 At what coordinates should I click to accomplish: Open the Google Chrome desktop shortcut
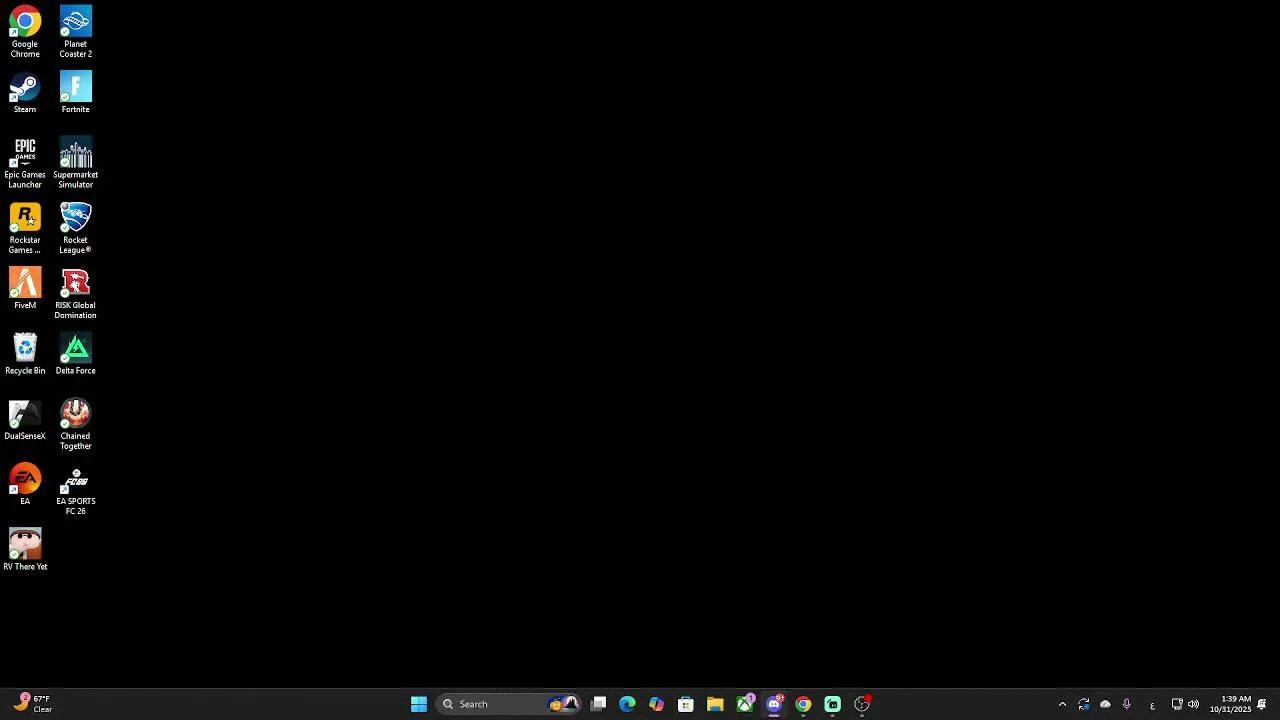pyautogui.click(x=25, y=32)
